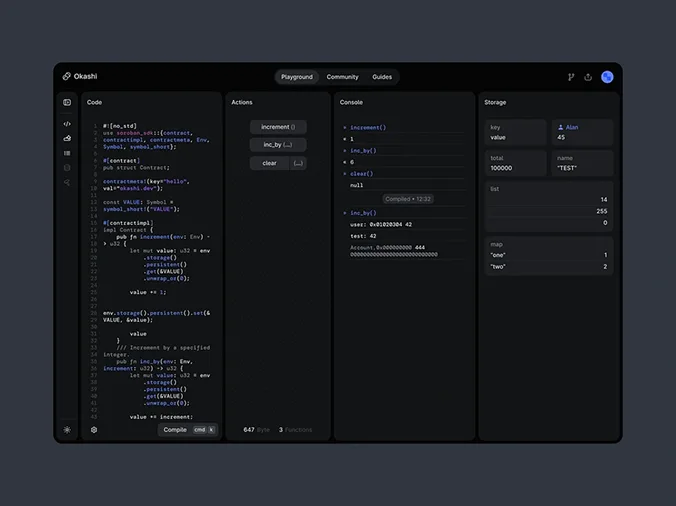
Task: Switch to the Guides tab
Action: [x=382, y=77]
